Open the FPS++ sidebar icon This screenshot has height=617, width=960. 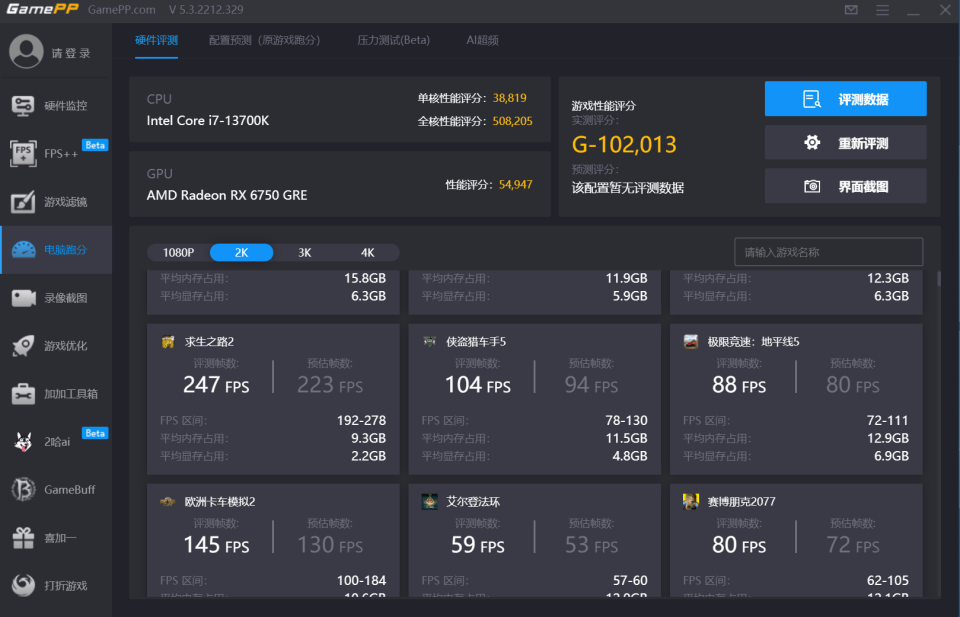coord(23,153)
